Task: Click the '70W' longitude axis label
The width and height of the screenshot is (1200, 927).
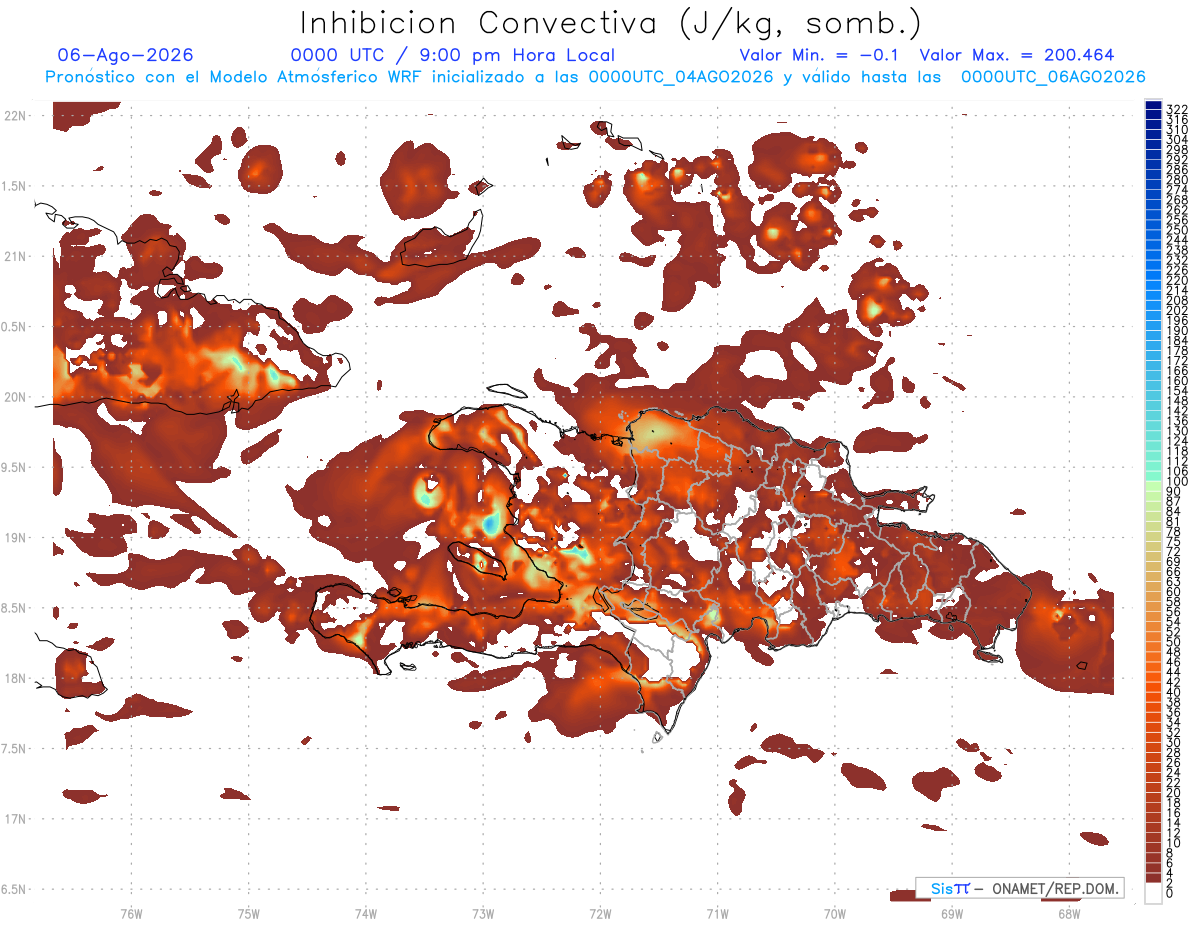Action: tap(835, 913)
